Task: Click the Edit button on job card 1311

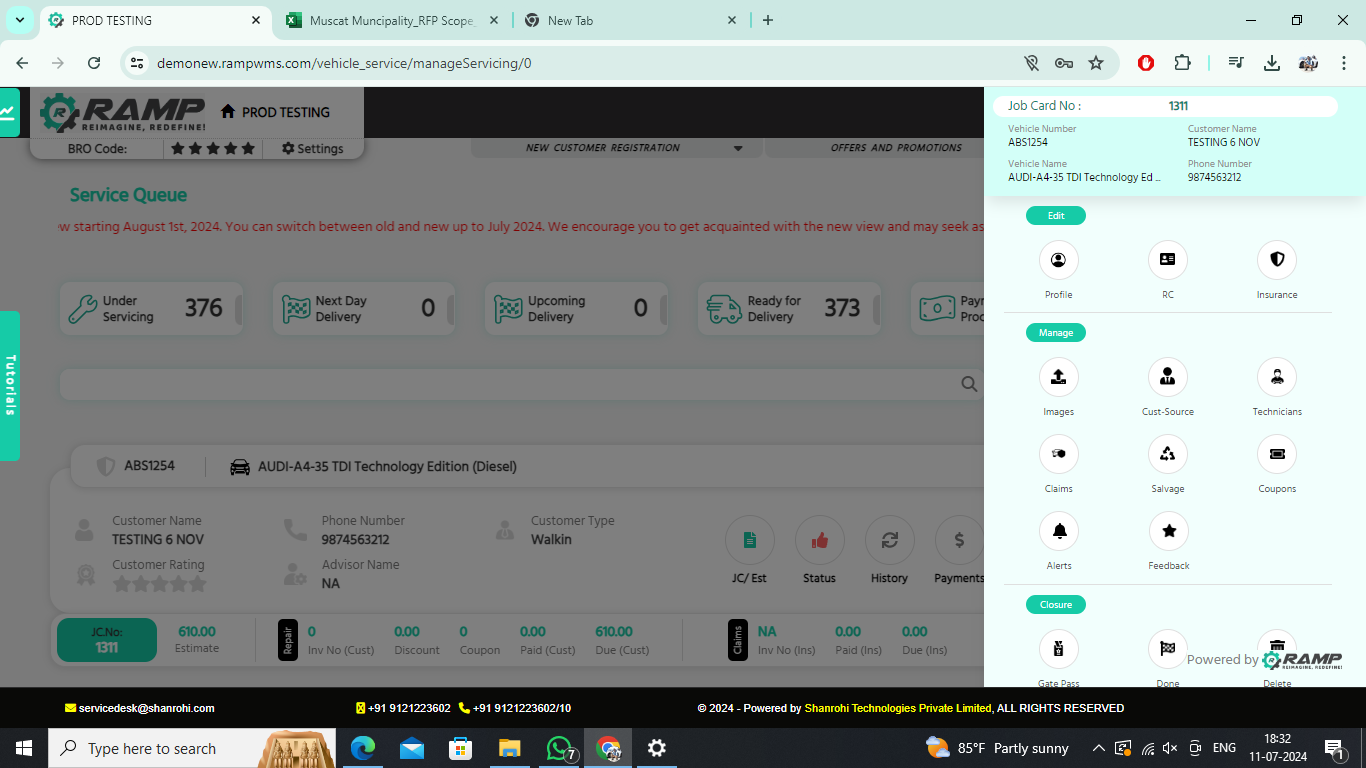Action: point(1055,215)
